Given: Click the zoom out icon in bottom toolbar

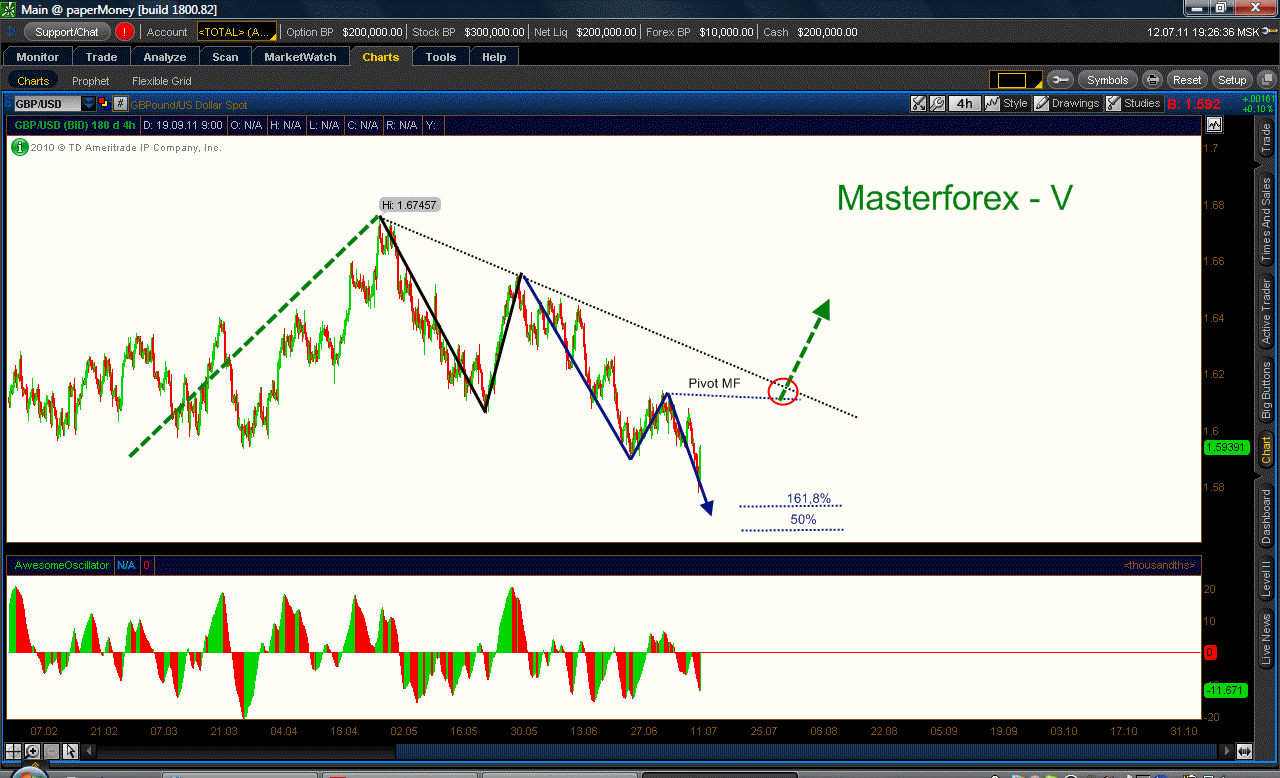Looking at the screenshot, I should coord(50,751).
